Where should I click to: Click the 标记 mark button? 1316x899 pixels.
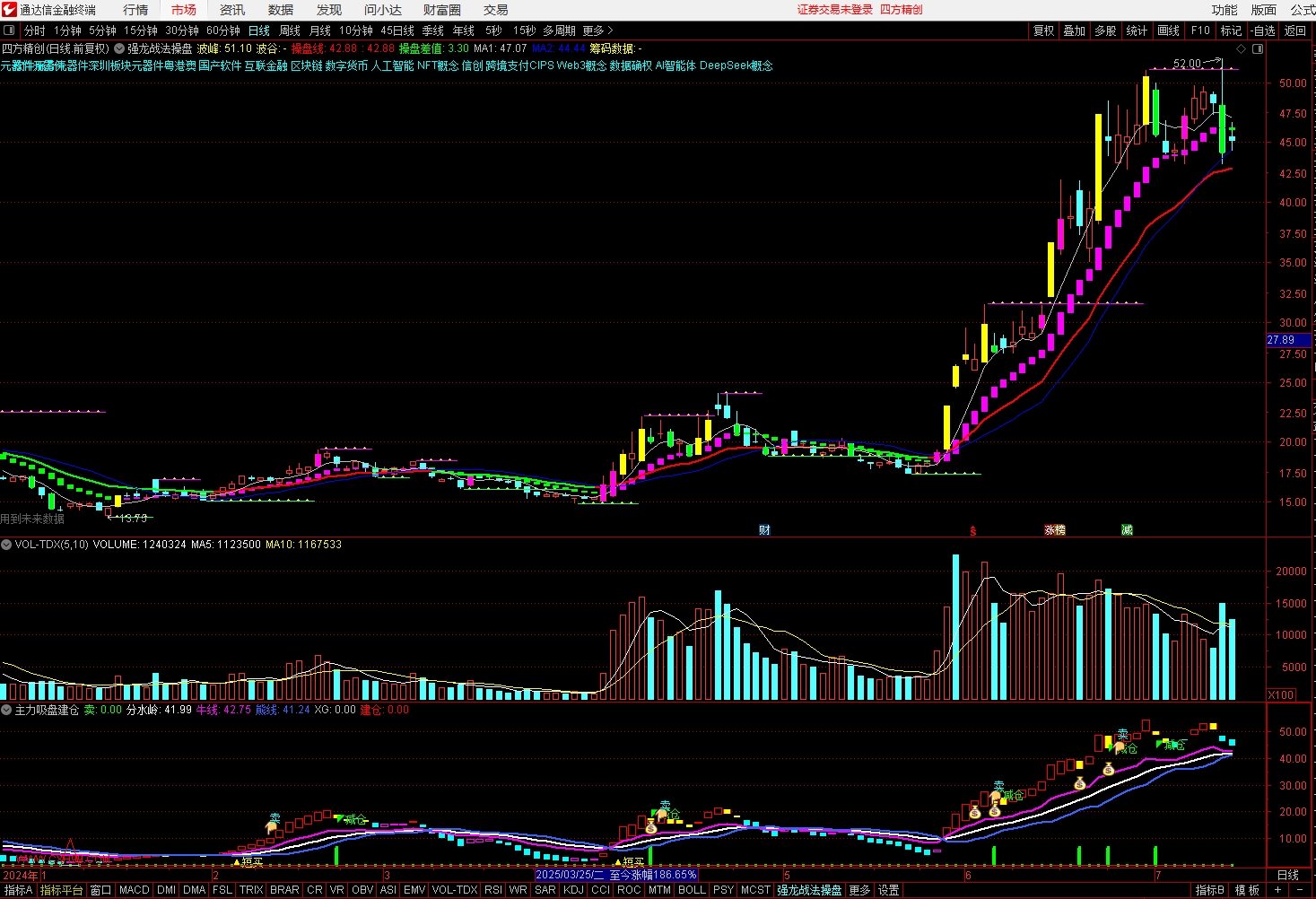1232,31
